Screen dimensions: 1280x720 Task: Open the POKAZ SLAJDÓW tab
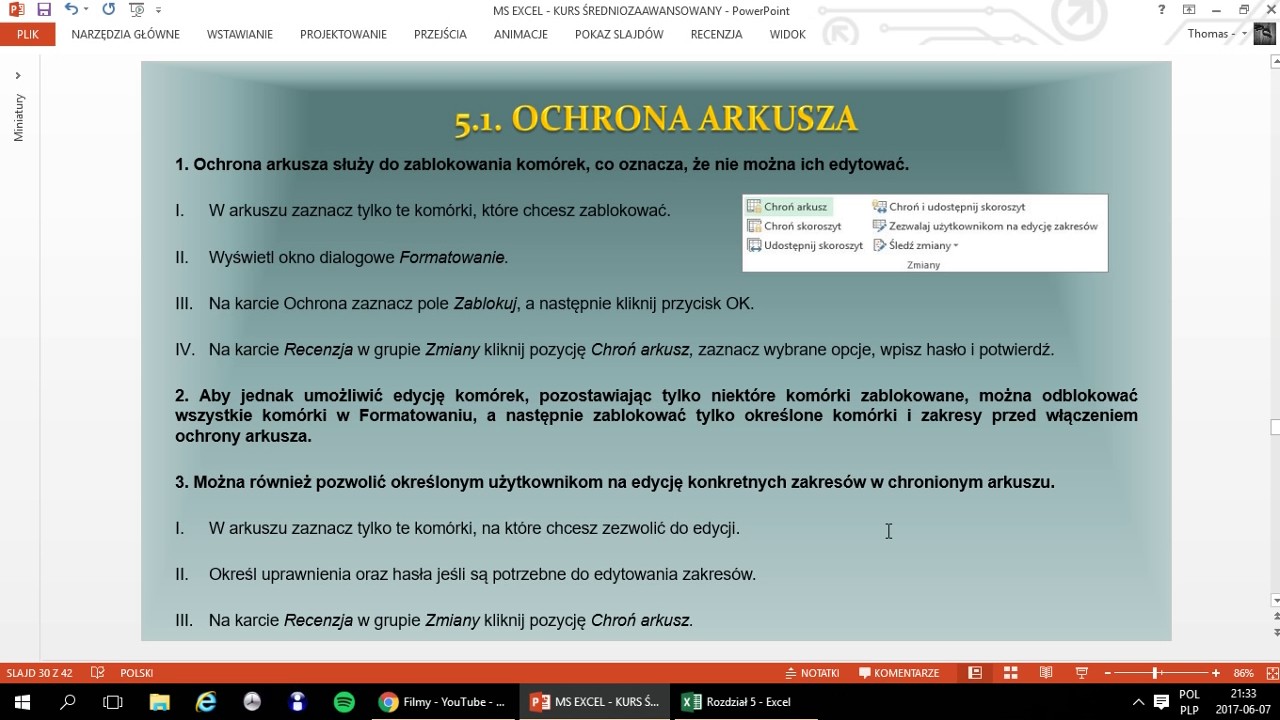pyautogui.click(x=619, y=34)
